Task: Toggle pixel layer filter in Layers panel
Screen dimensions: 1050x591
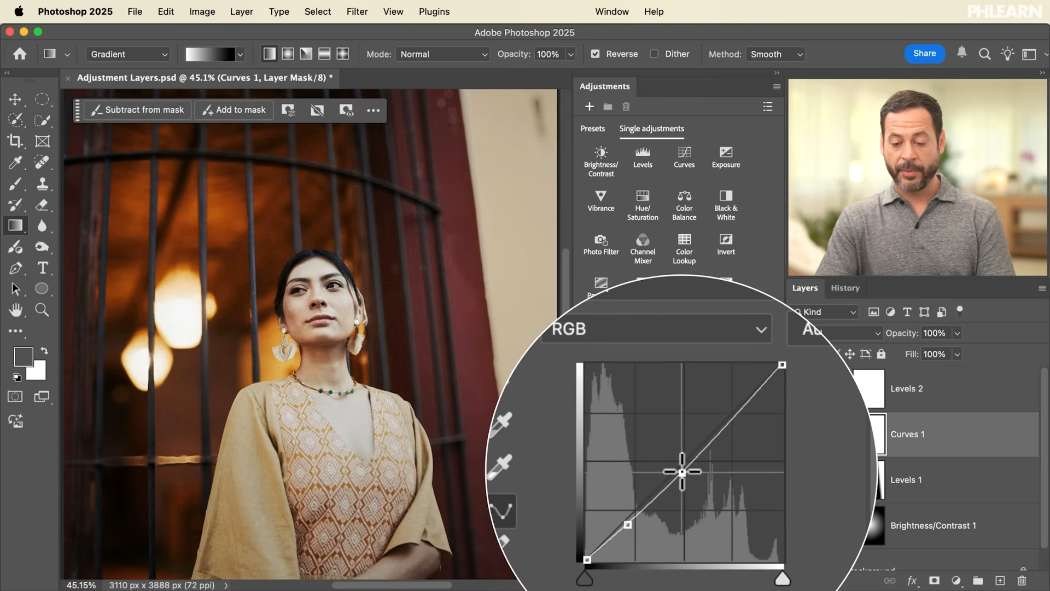Action: 873,312
